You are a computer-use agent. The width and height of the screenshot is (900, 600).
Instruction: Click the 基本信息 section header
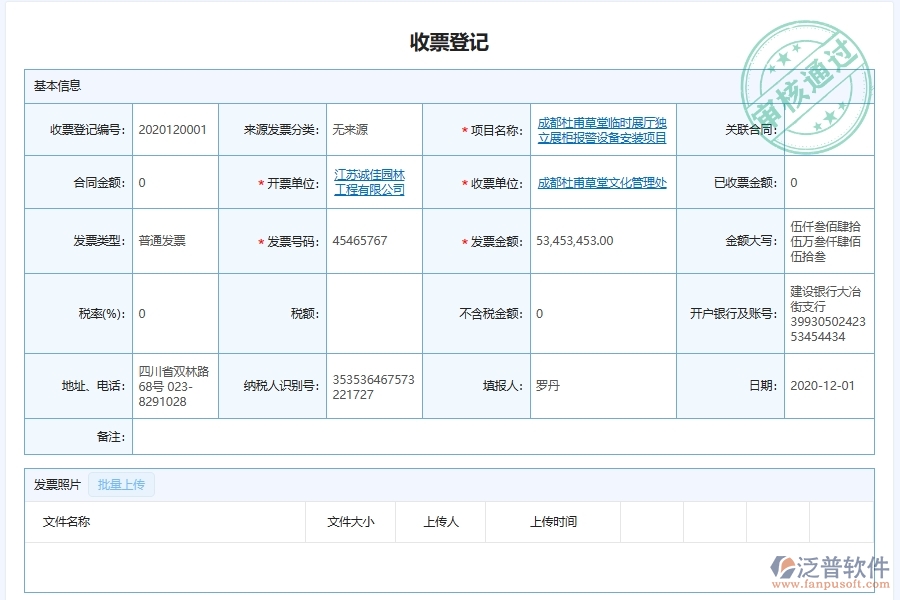click(x=55, y=85)
